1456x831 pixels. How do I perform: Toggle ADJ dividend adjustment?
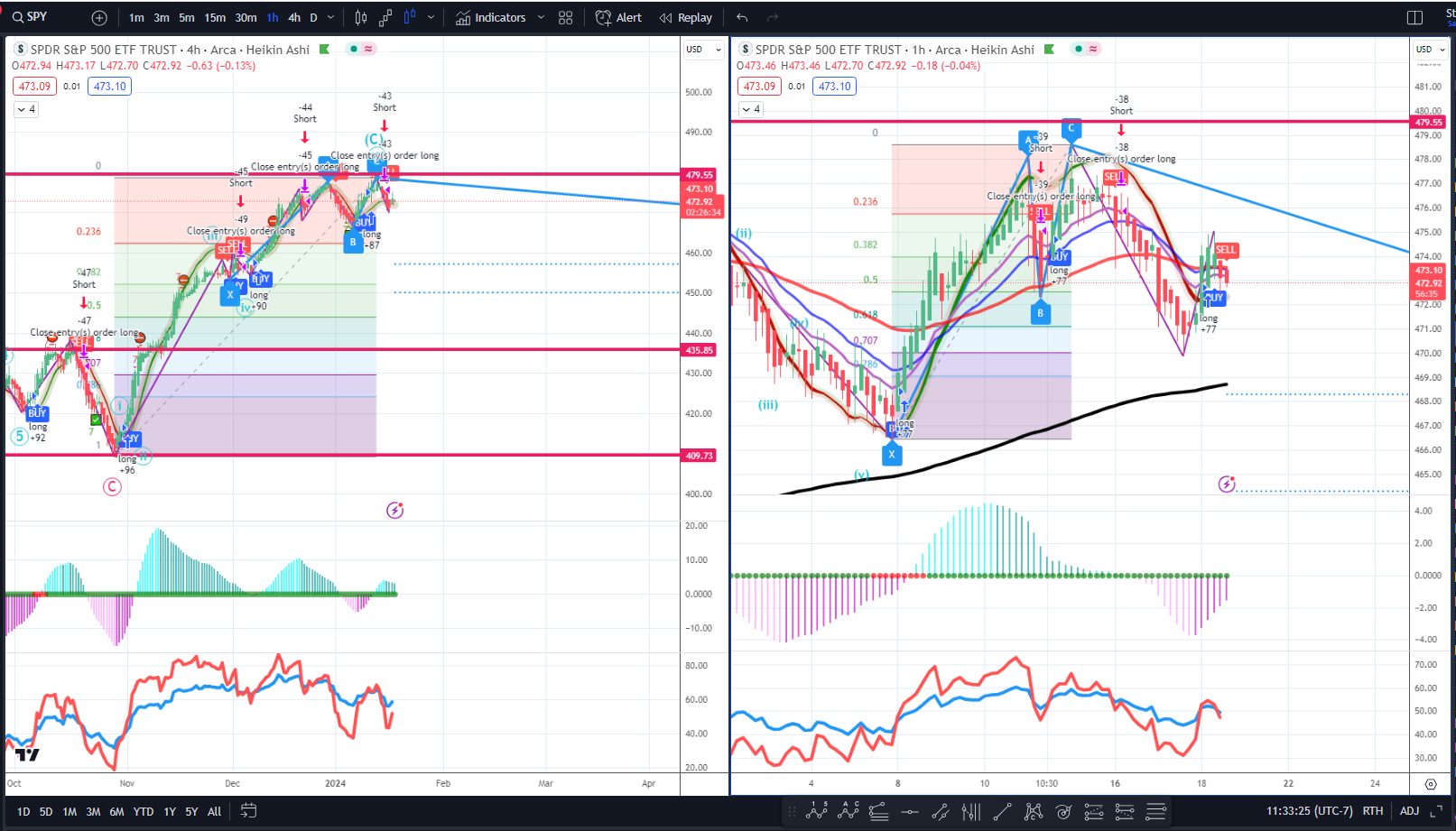pos(1409,811)
